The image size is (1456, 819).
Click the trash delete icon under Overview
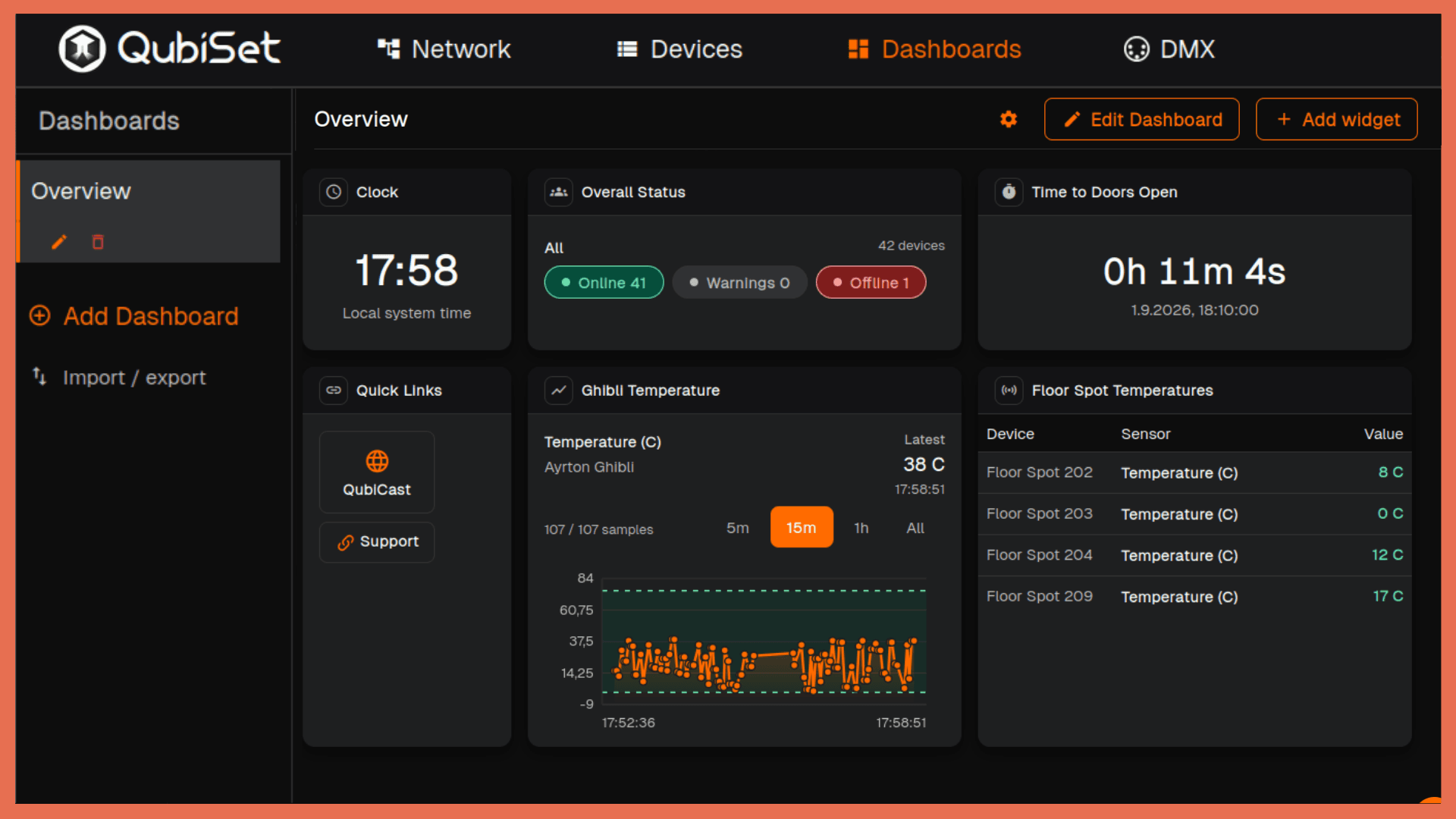point(98,242)
